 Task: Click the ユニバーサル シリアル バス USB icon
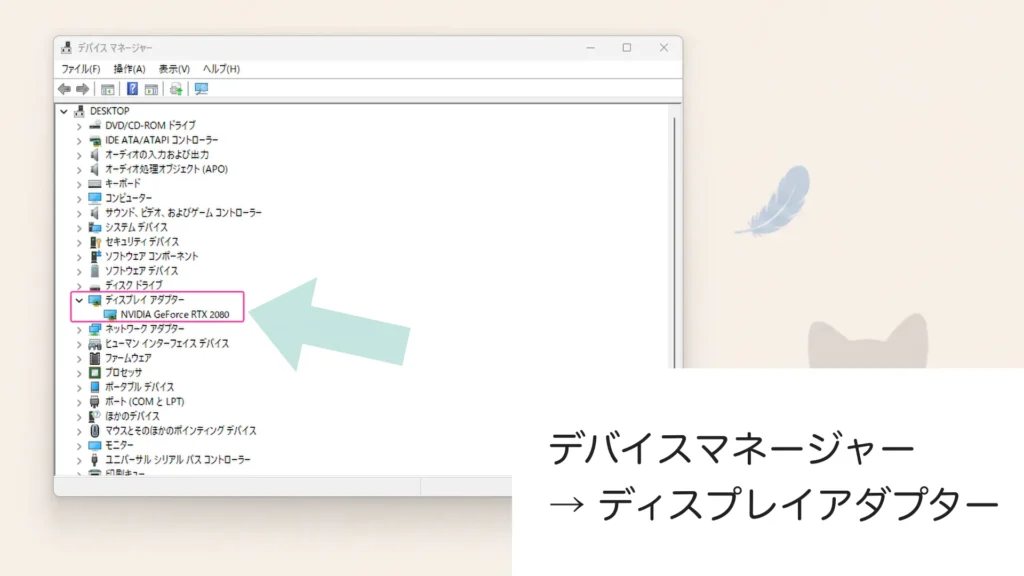pyautogui.click(x=95, y=460)
